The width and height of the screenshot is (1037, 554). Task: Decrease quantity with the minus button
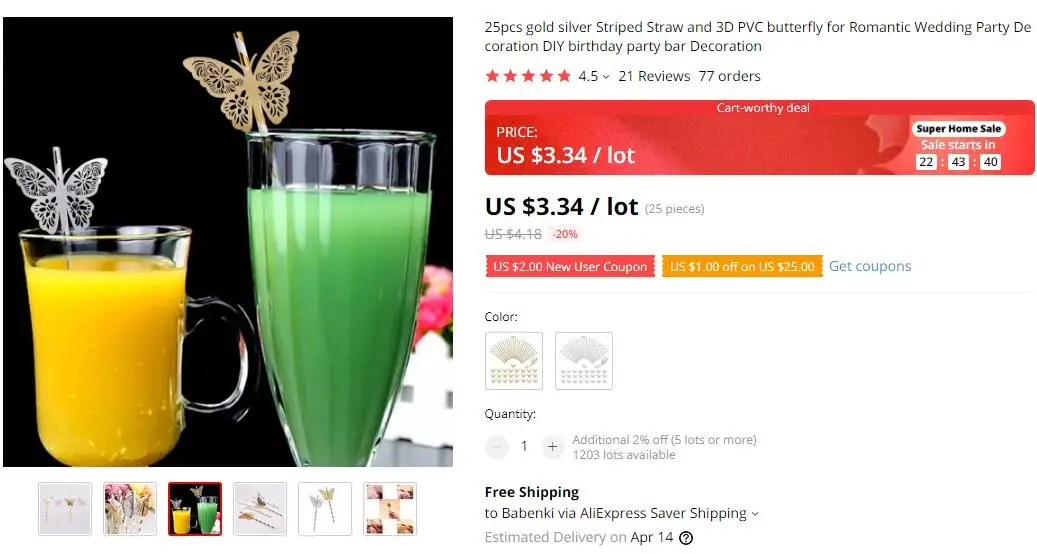tap(496, 447)
